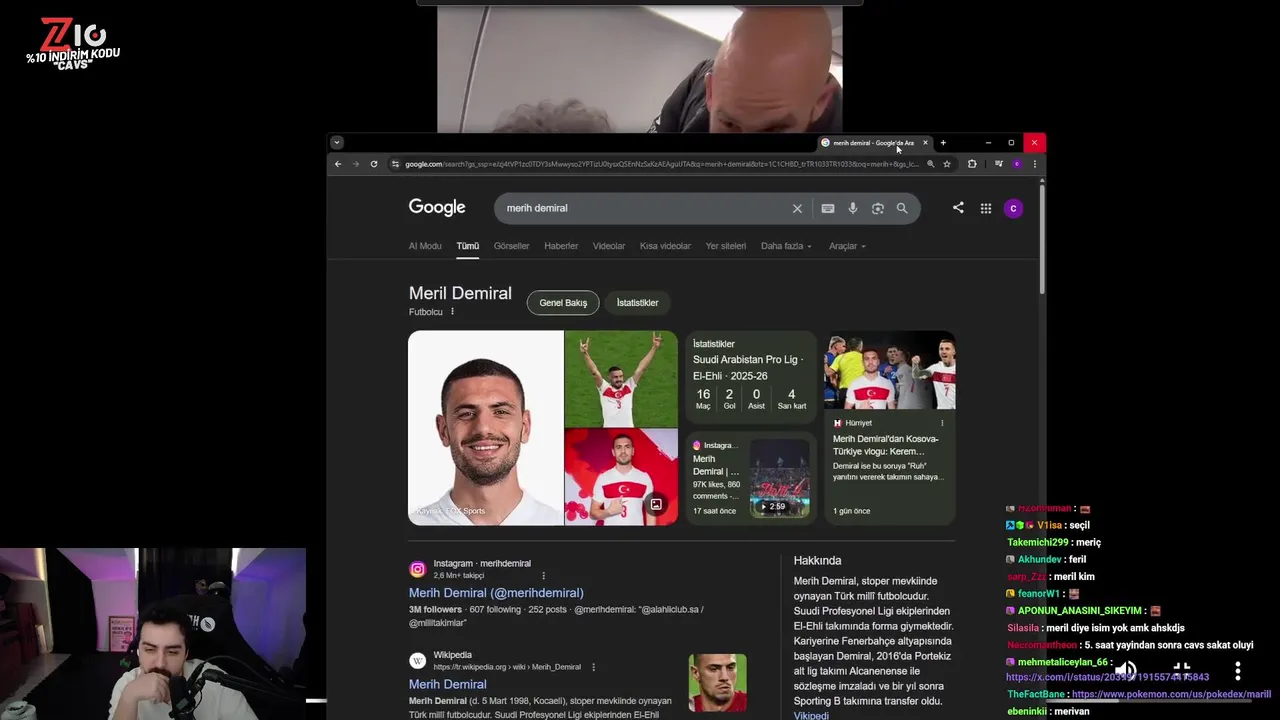Click the Google logo
The height and width of the screenshot is (720, 1280).
pos(437,207)
